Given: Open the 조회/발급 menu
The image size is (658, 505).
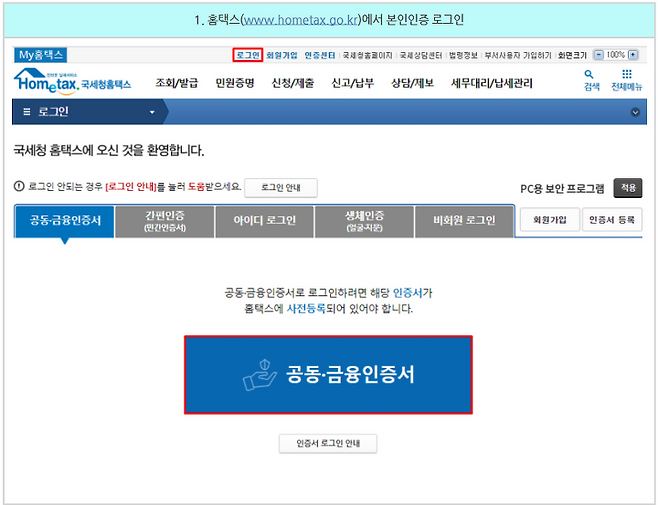Looking at the screenshot, I should coord(177,83).
